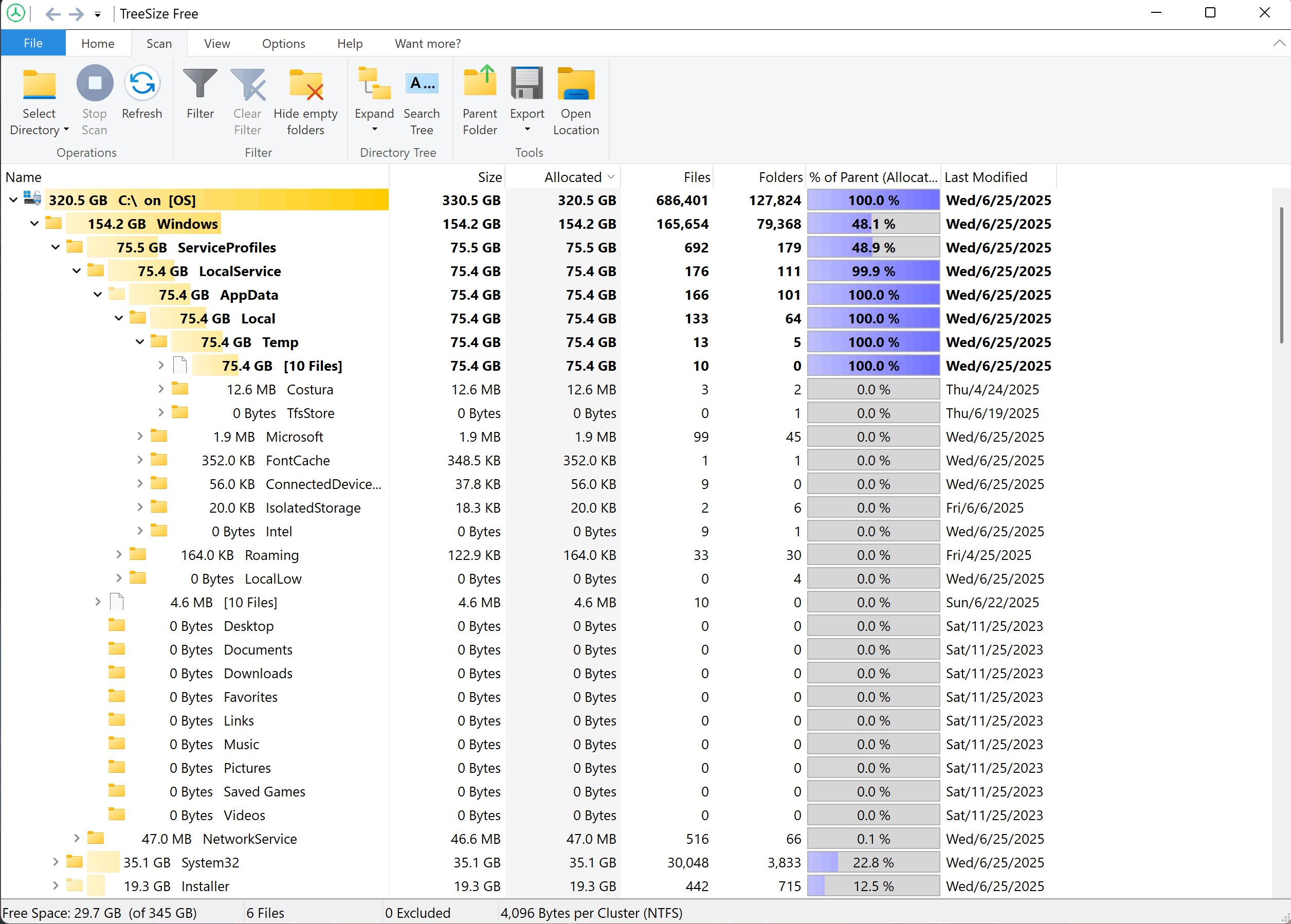Open the Export dropdown arrow

click(527, 130)
